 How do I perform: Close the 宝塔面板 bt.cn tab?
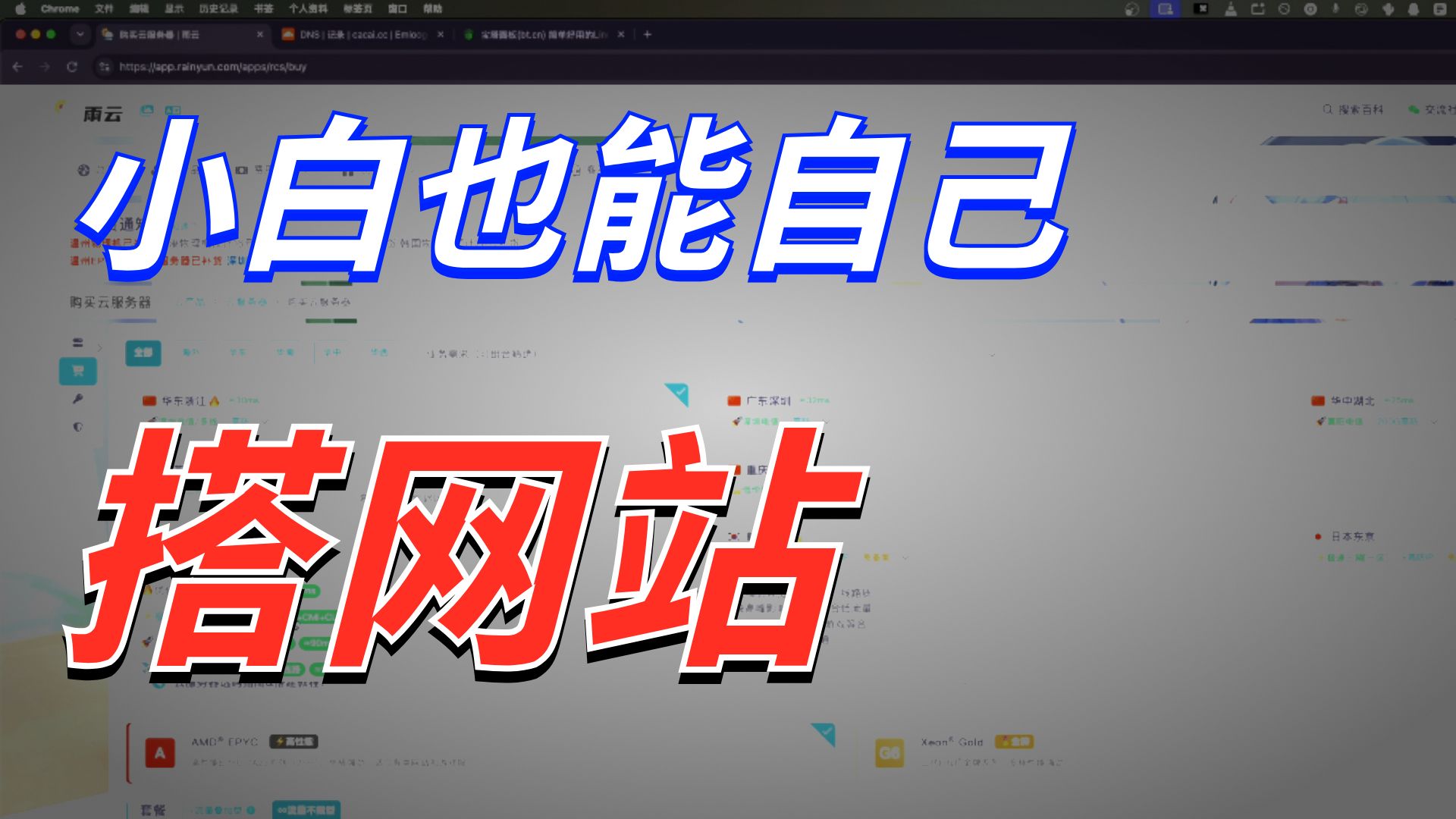[621, 34]
